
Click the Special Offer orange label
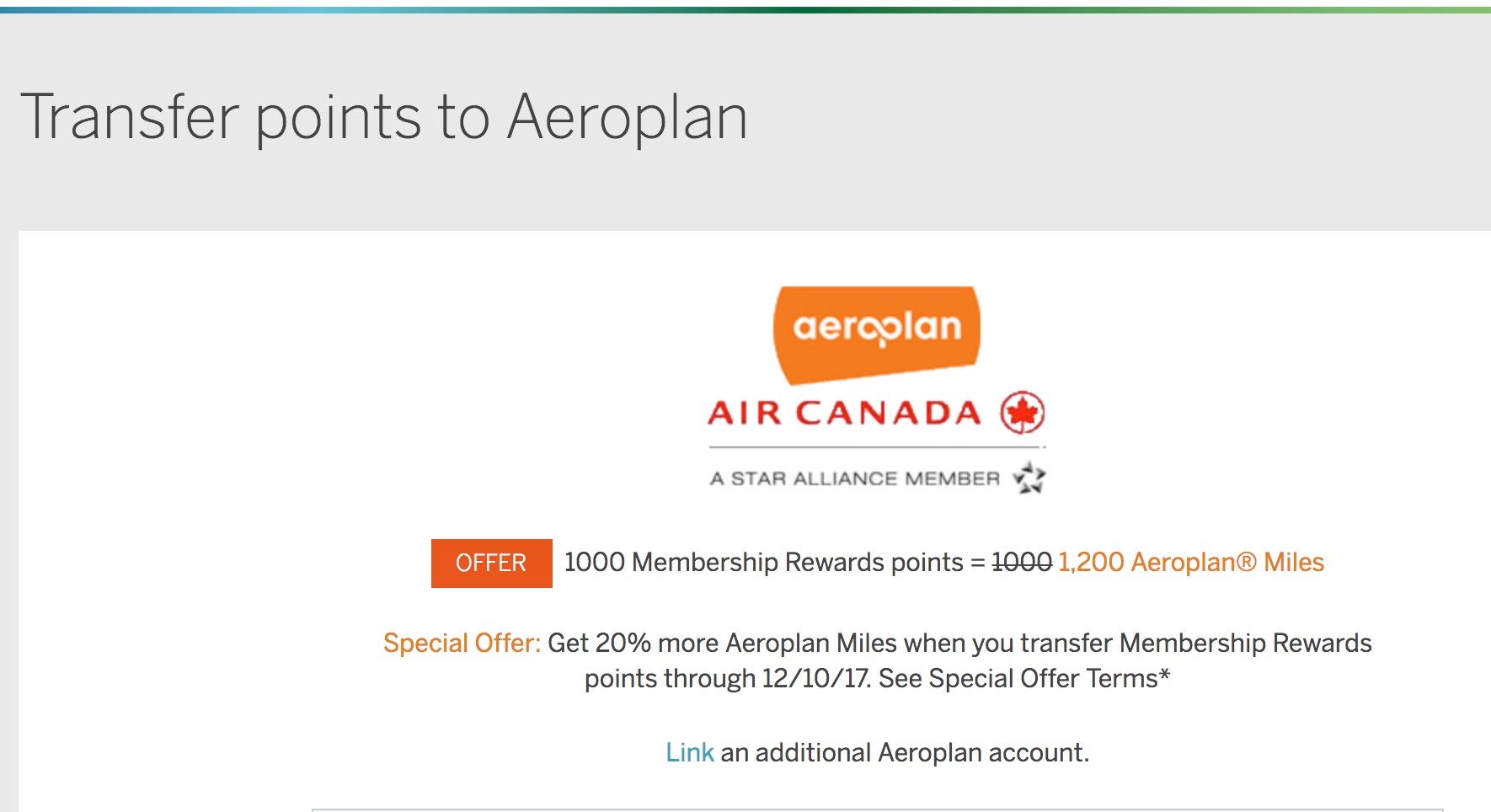coord(462,643)
